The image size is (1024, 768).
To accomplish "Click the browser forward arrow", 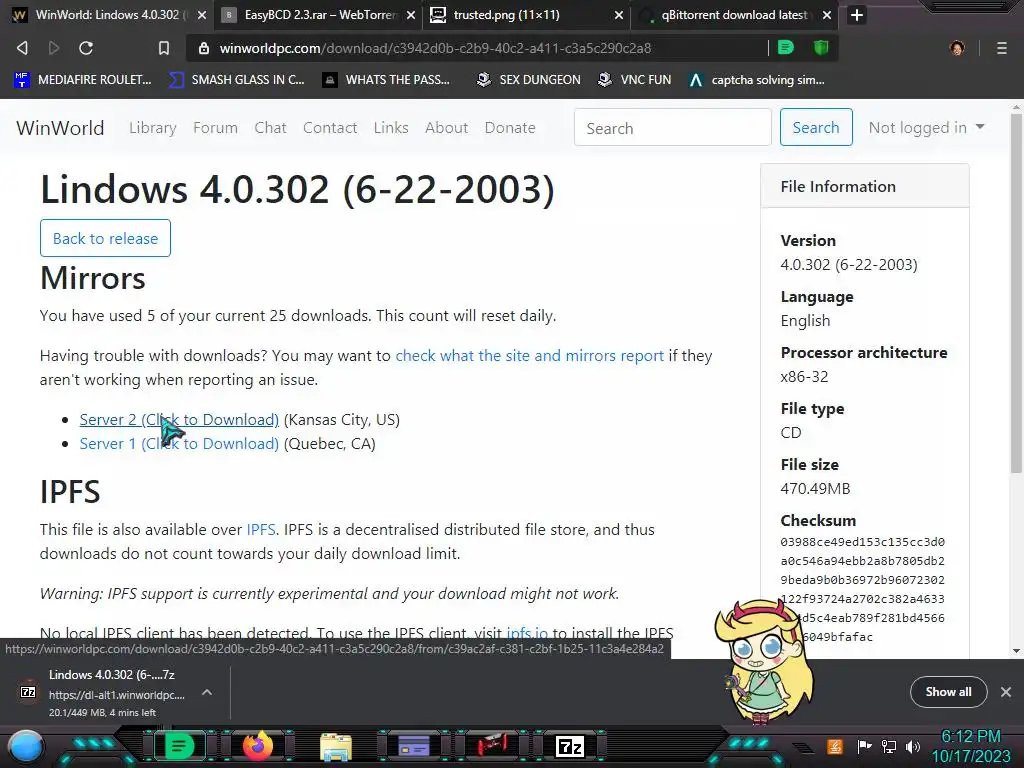I will 54,48.
